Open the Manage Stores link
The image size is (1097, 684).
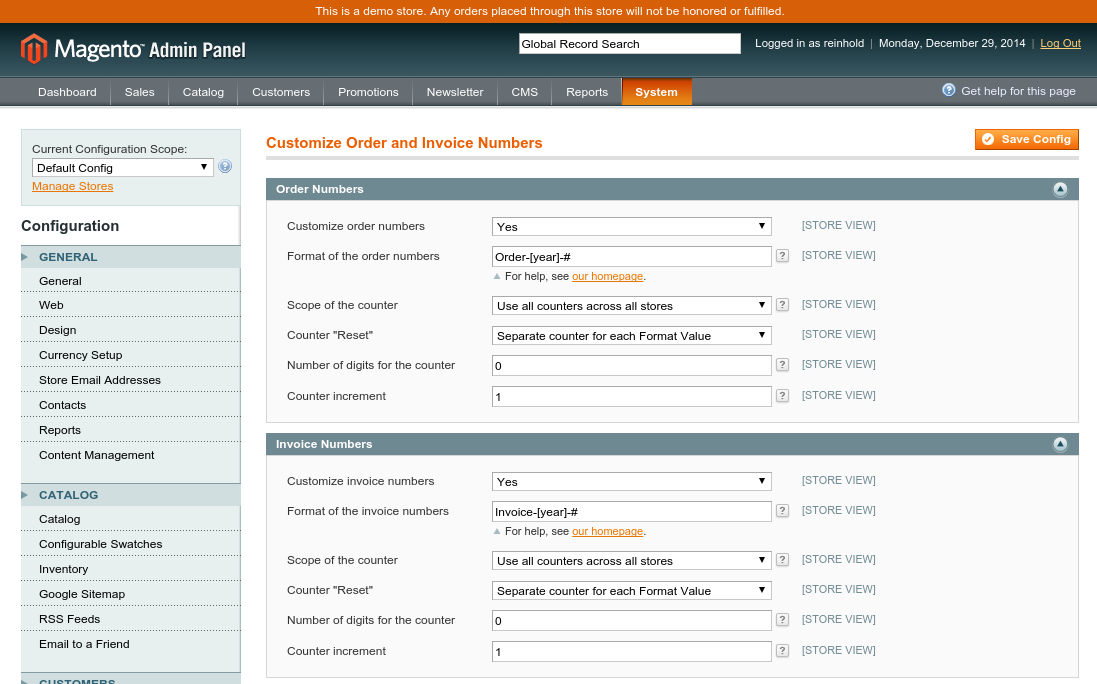tap(72, 186)
